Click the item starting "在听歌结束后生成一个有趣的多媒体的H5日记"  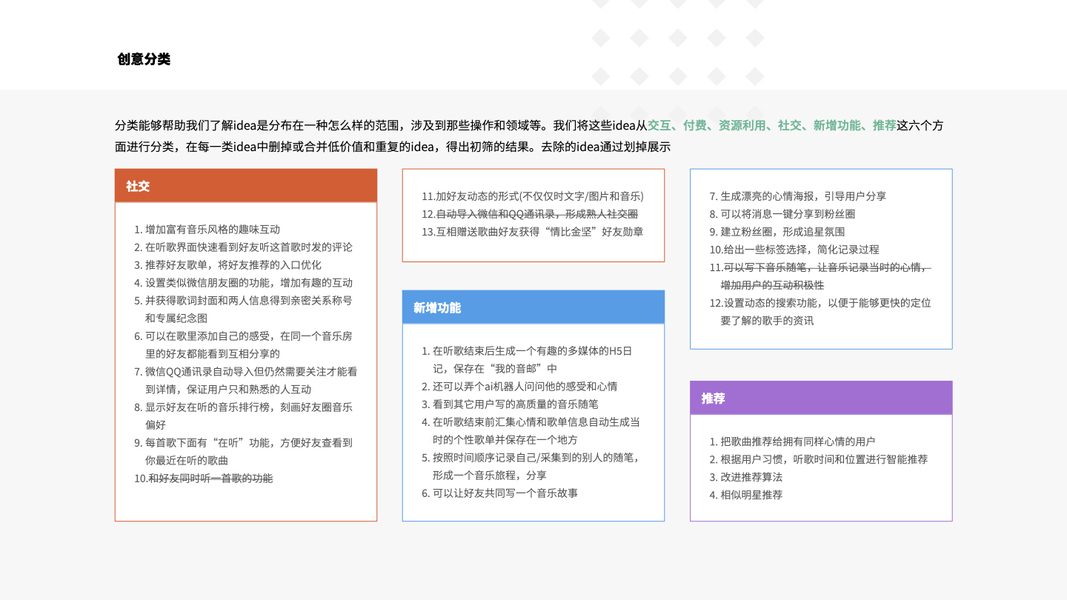(x=527, y=359)
